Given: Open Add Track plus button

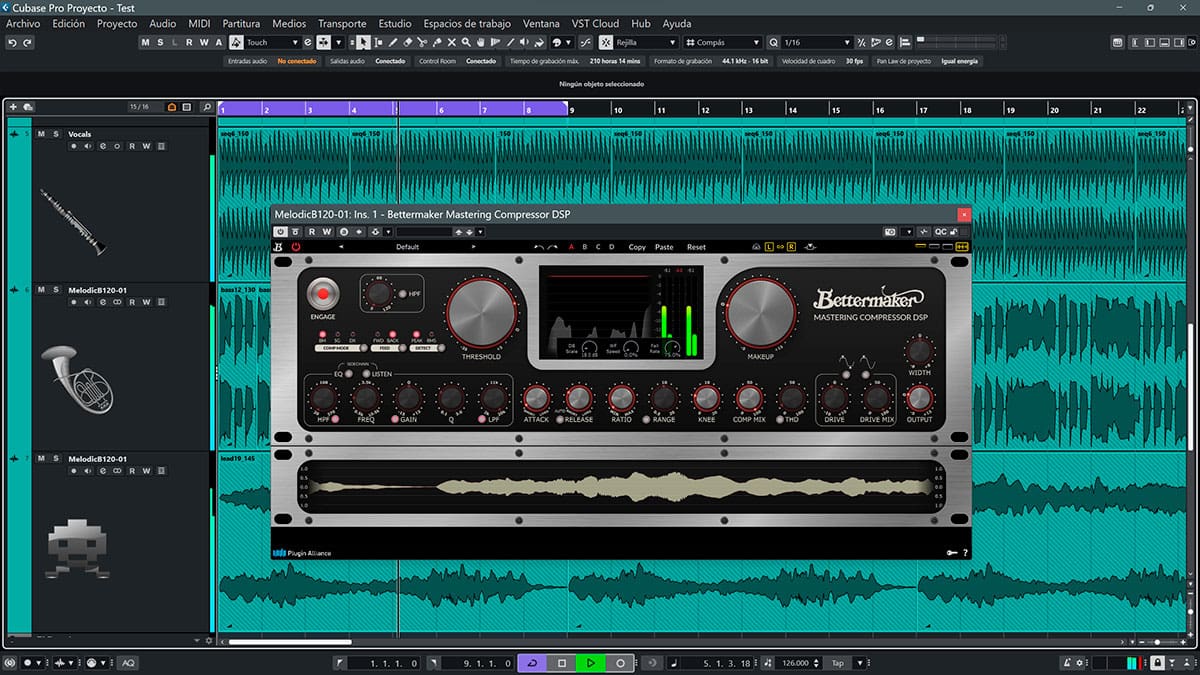Looking at the screenshot, I should point(13,106).
